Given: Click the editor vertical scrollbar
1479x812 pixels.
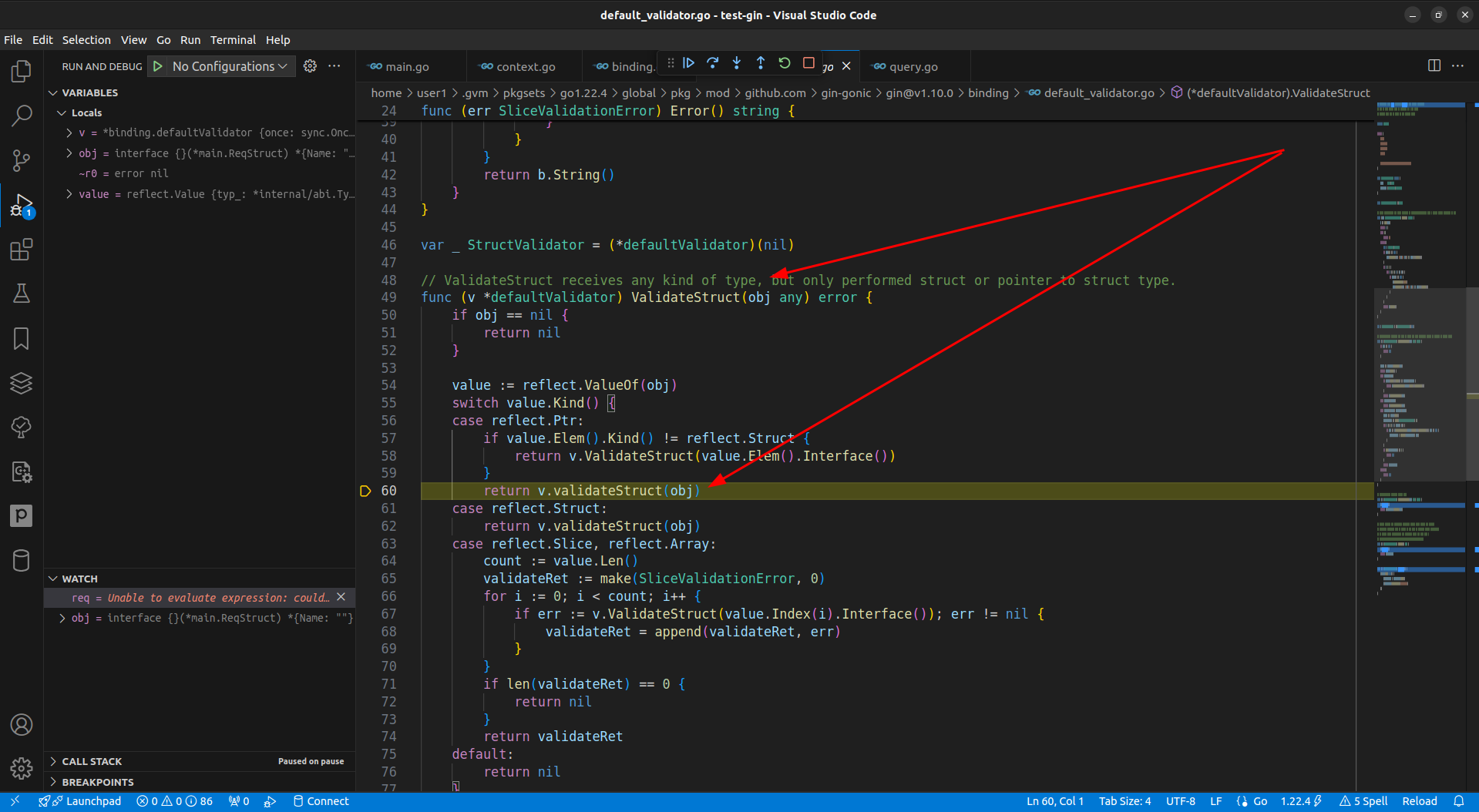Looking at the screenshot, I should [1472, 385].
